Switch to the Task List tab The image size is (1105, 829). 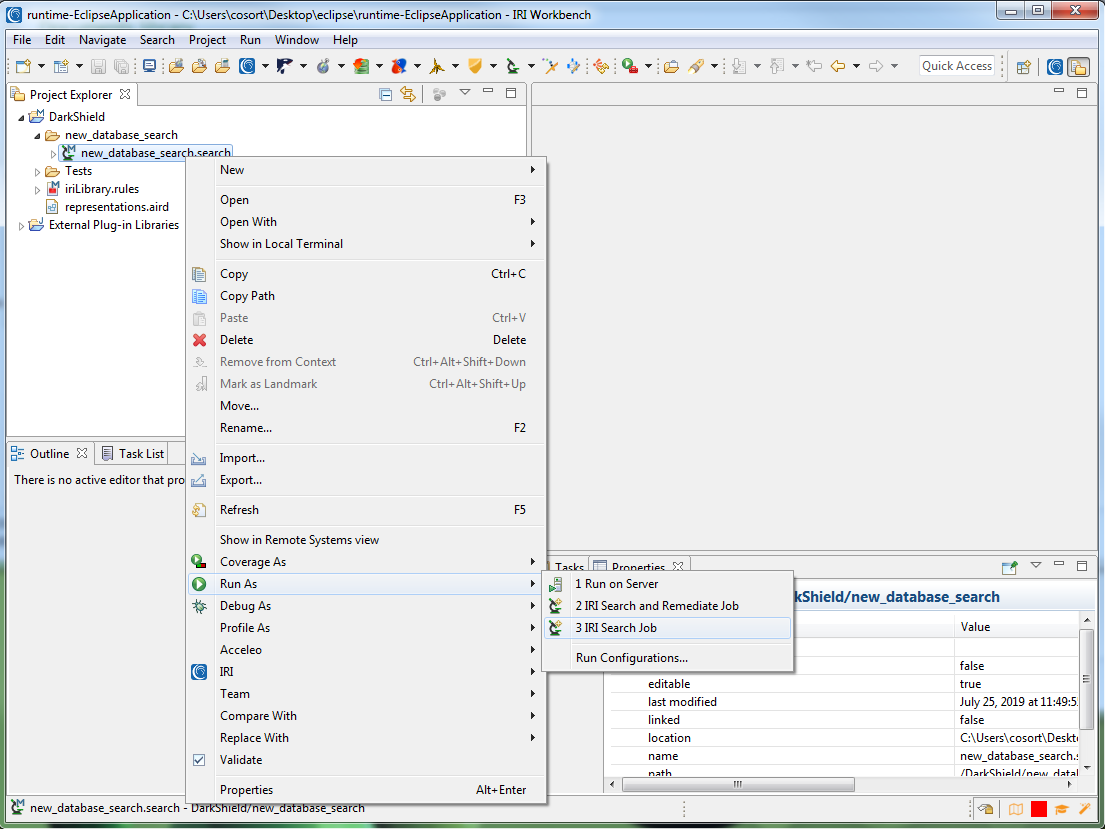click(x=133, y=453)
